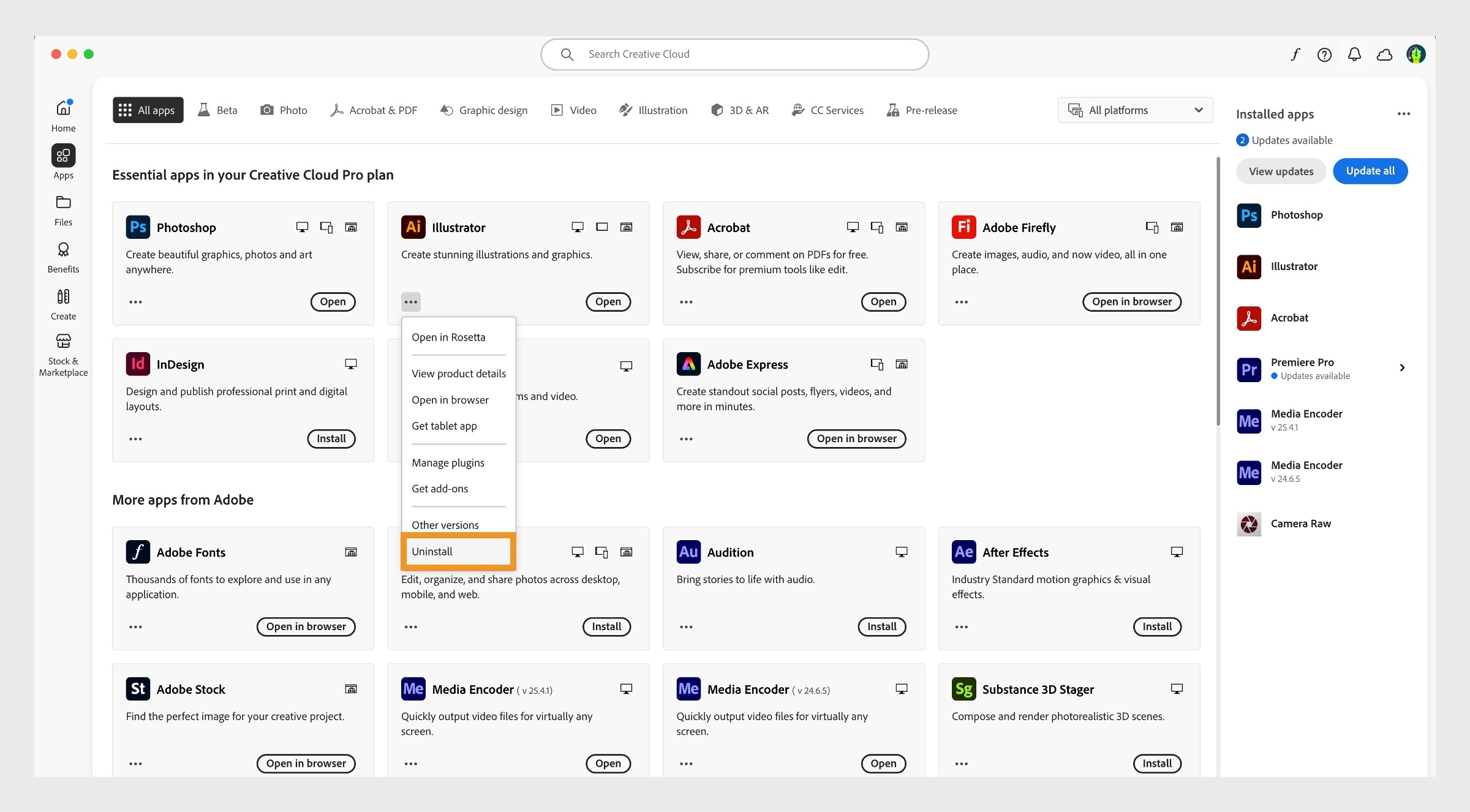Screen dimensions: 1470x812
Task: Click the Search Creative Cloud field
Action: [x=734, y=54]
